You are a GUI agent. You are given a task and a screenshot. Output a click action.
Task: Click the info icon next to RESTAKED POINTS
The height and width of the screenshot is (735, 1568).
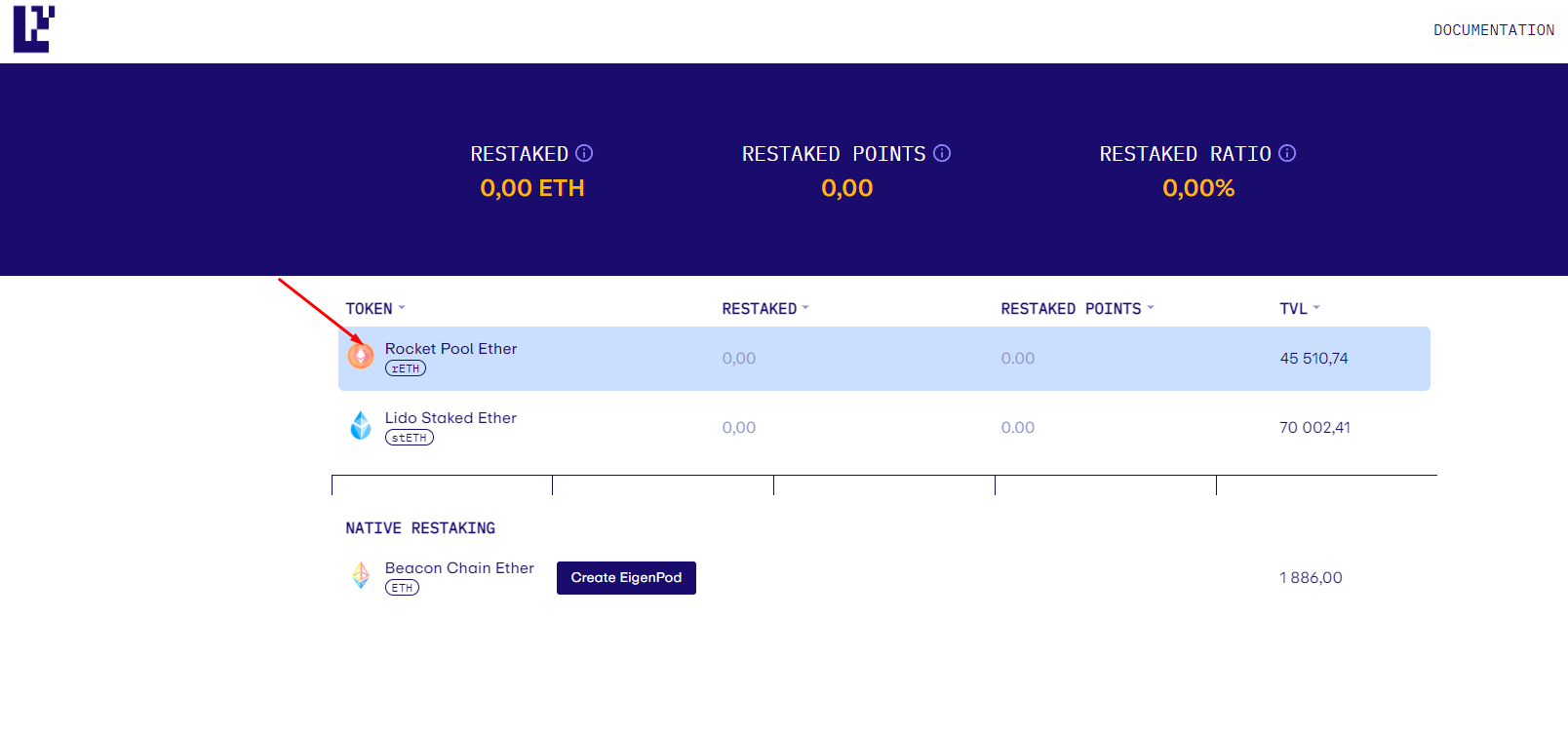point(942,153)
